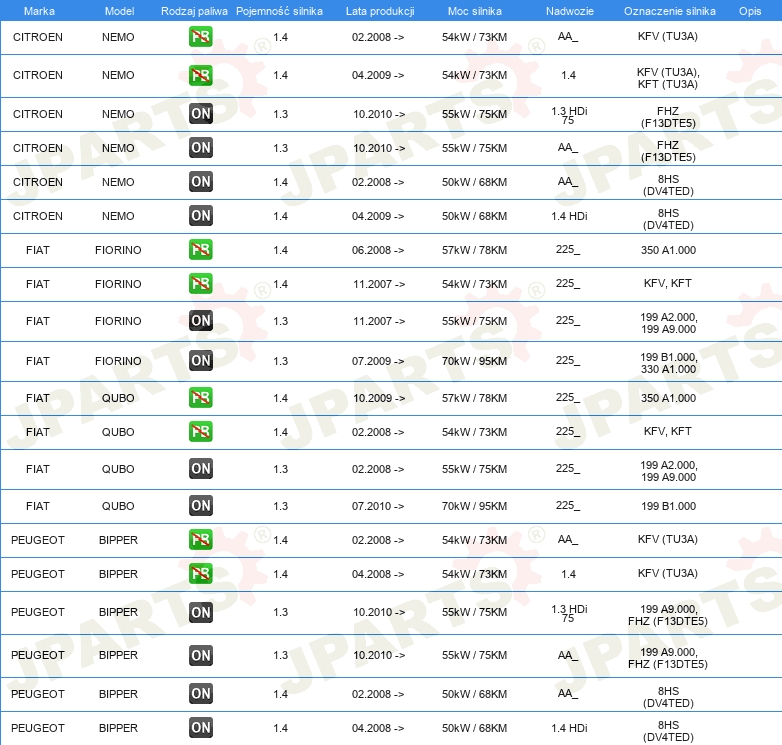Click the 'Opis' column header

[750, 11]
